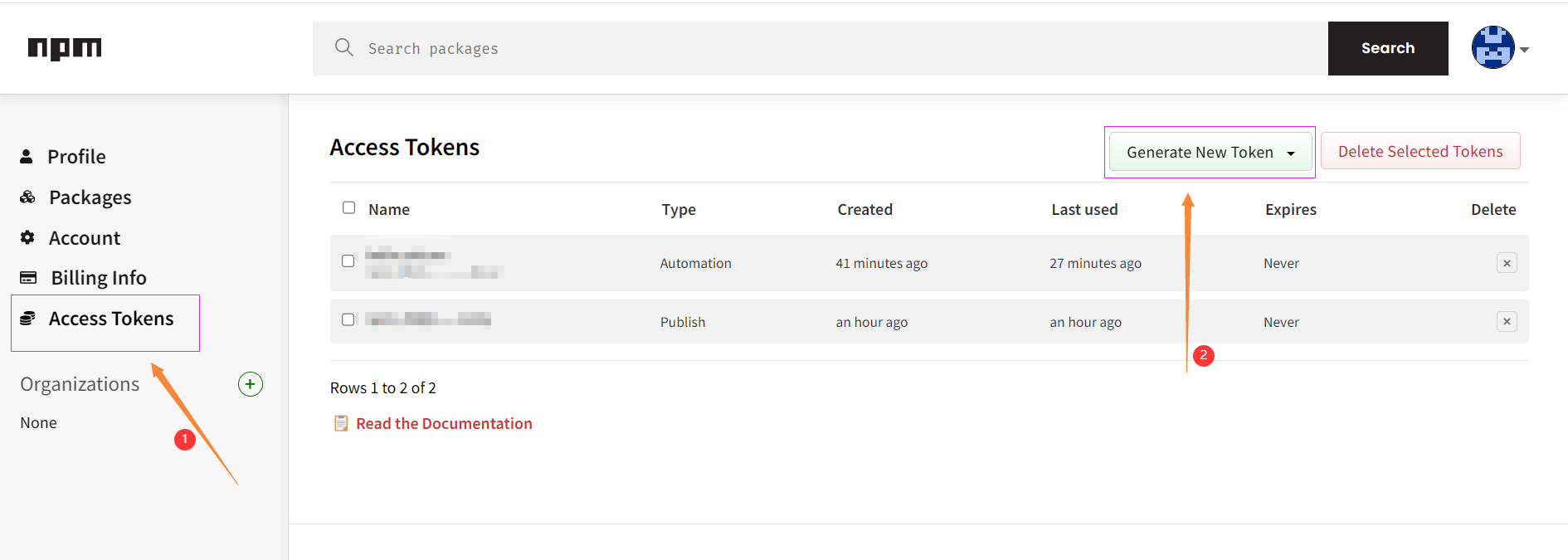The image size is (1568, 560).
Task: Click the Read the Documentation clipboard icon
Action: [x=340, y=423]
